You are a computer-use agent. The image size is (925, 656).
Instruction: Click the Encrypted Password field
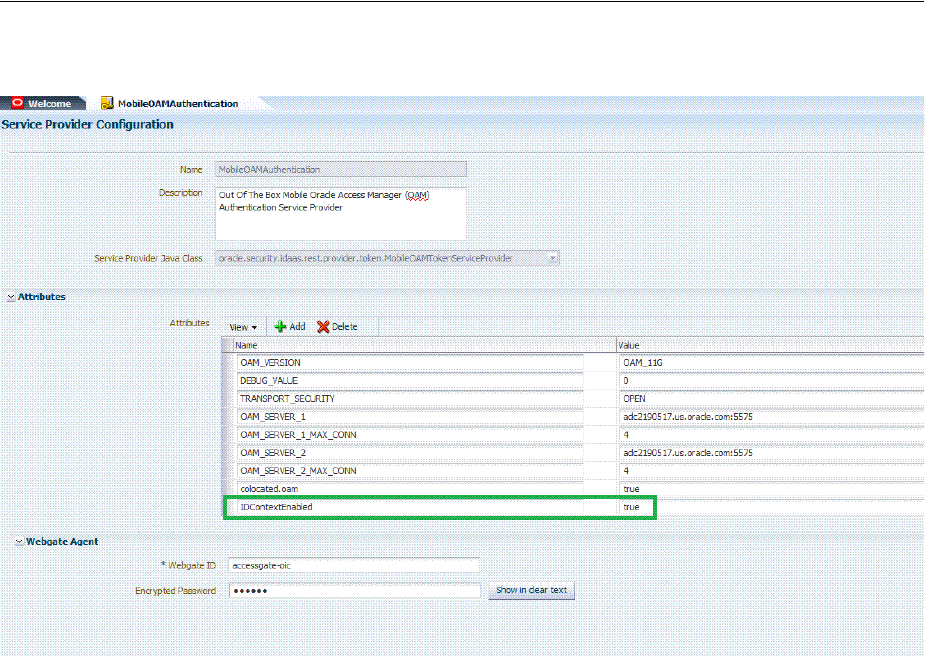click(354, 591)
